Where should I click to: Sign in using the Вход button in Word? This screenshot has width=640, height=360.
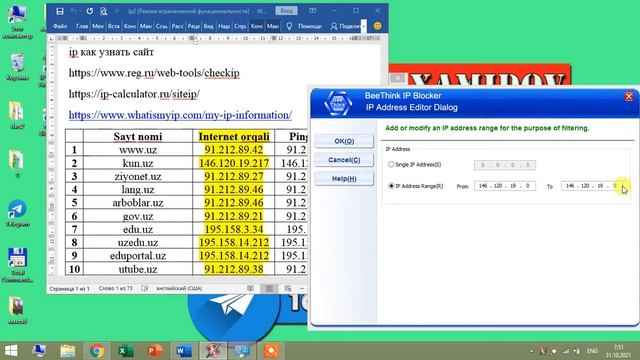[286, 11]
